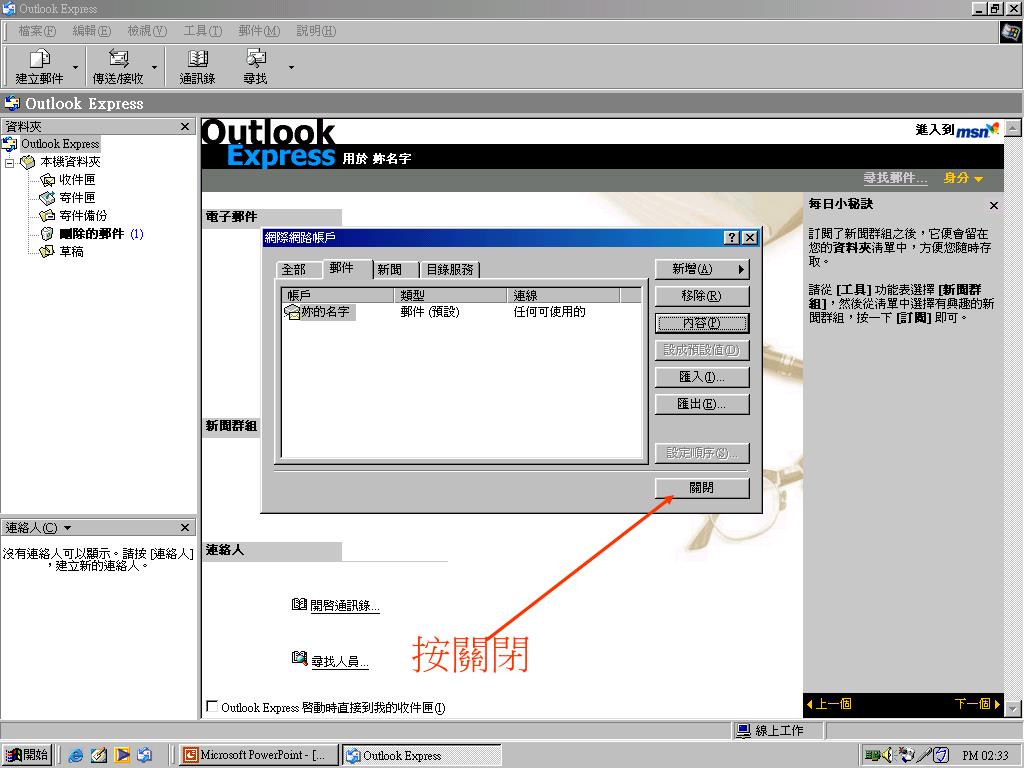Open the 寄件匣 outbox folder icon
The height and width of the screenshot is (768, 1024).
(x=48, y=197)
